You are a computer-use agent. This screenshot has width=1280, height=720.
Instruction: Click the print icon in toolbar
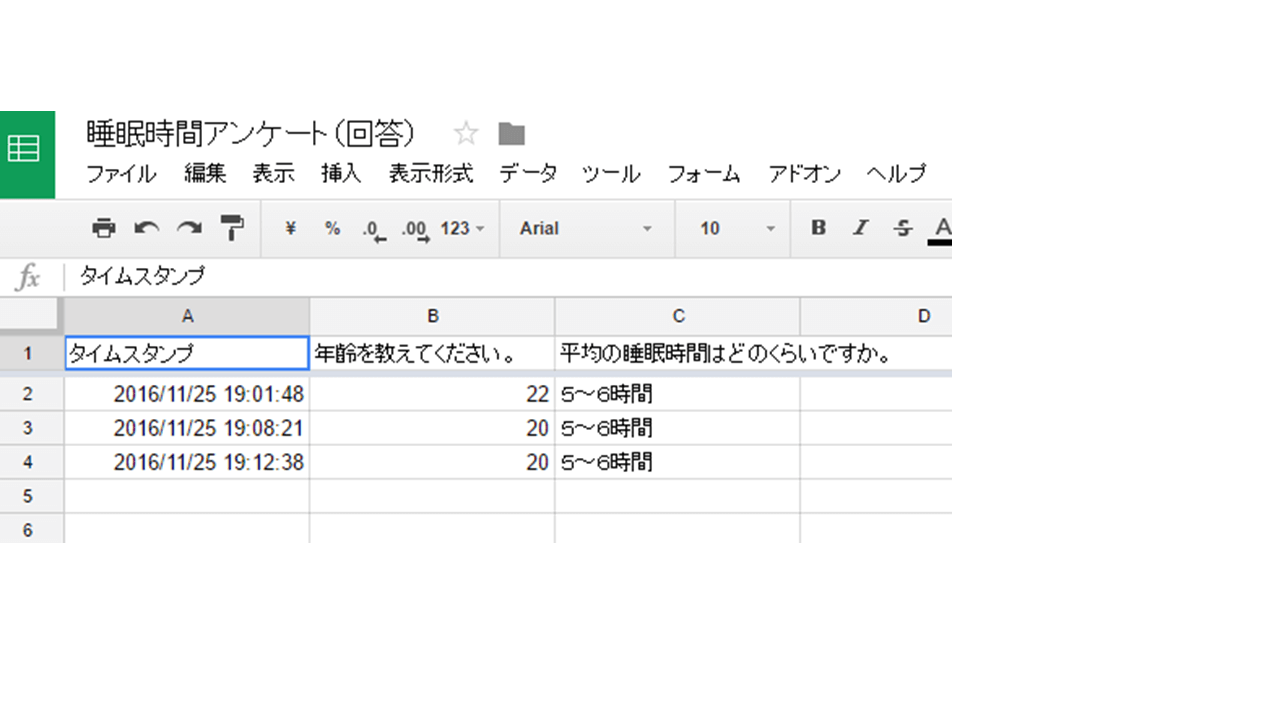tap(103, 228)
